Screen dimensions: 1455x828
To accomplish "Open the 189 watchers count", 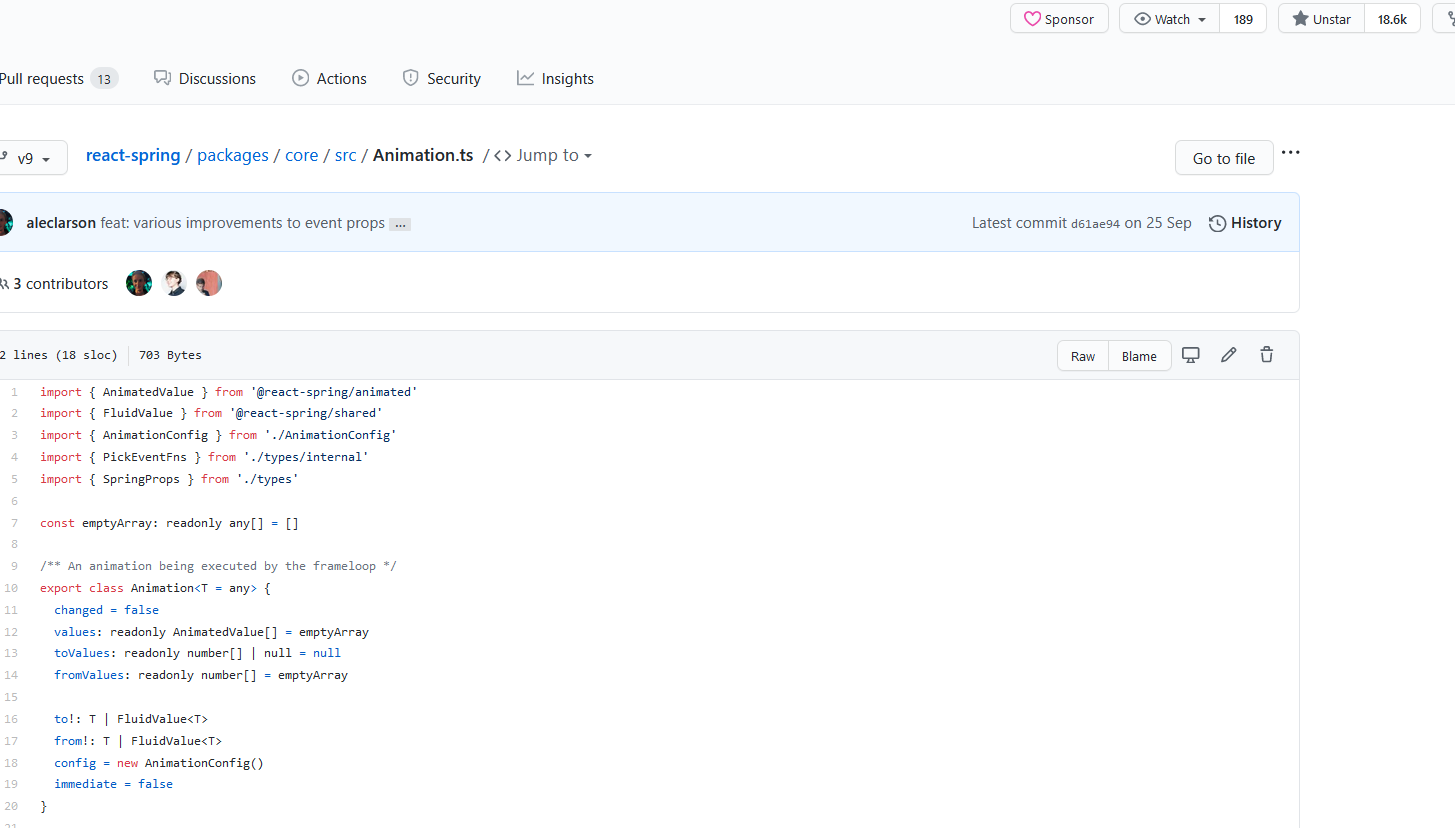I will [x=1243, y=19].
